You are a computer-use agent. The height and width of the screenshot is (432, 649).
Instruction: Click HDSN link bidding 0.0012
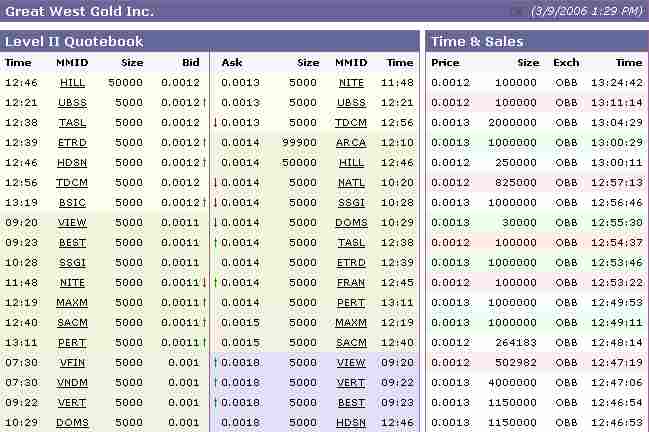pos(72,163)
